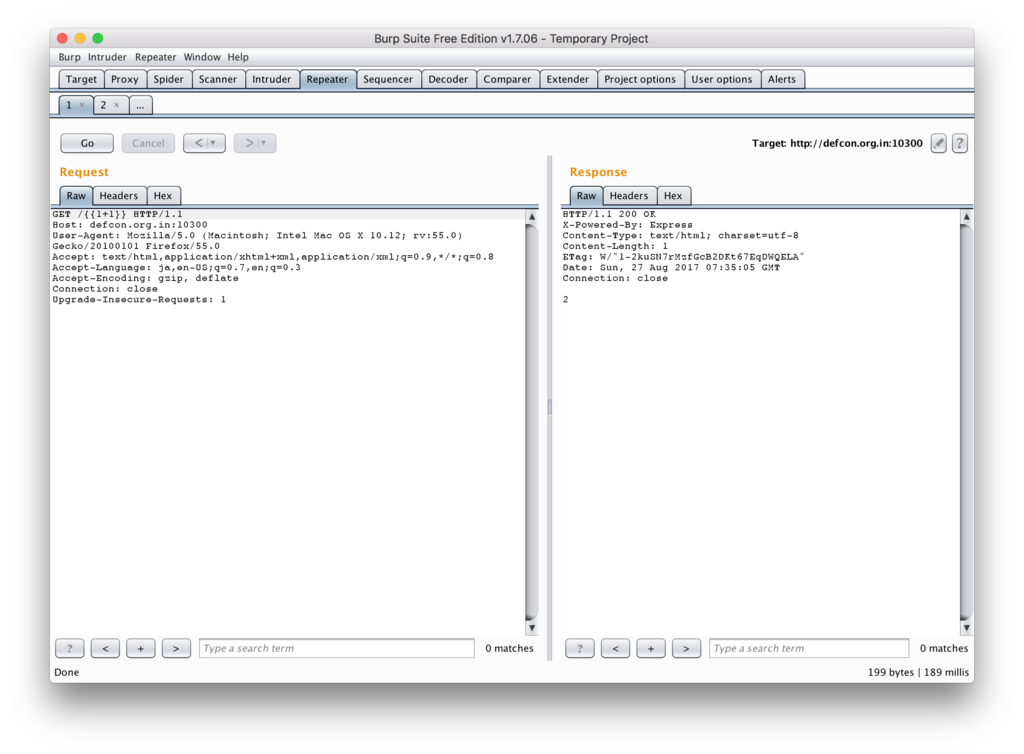Image resolution: width=1024 pixels, height=754 pixels.
Task: Open Repeater help question mark icon
Action: point(959,143)
